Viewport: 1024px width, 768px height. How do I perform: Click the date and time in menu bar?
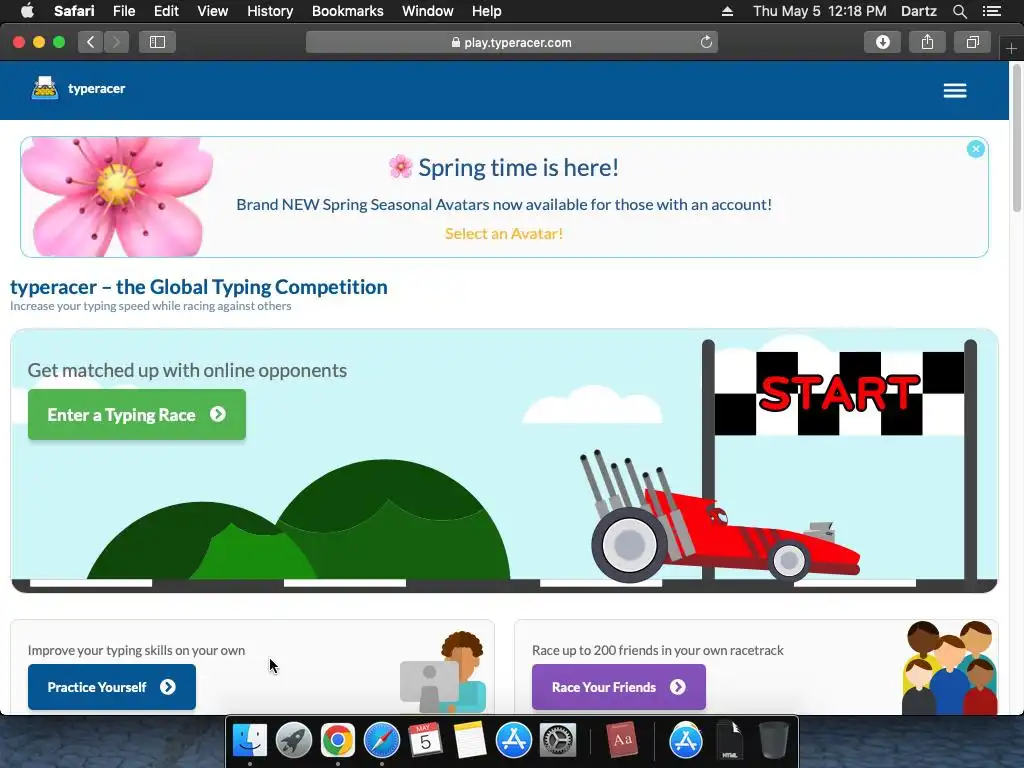coord(820,11)
